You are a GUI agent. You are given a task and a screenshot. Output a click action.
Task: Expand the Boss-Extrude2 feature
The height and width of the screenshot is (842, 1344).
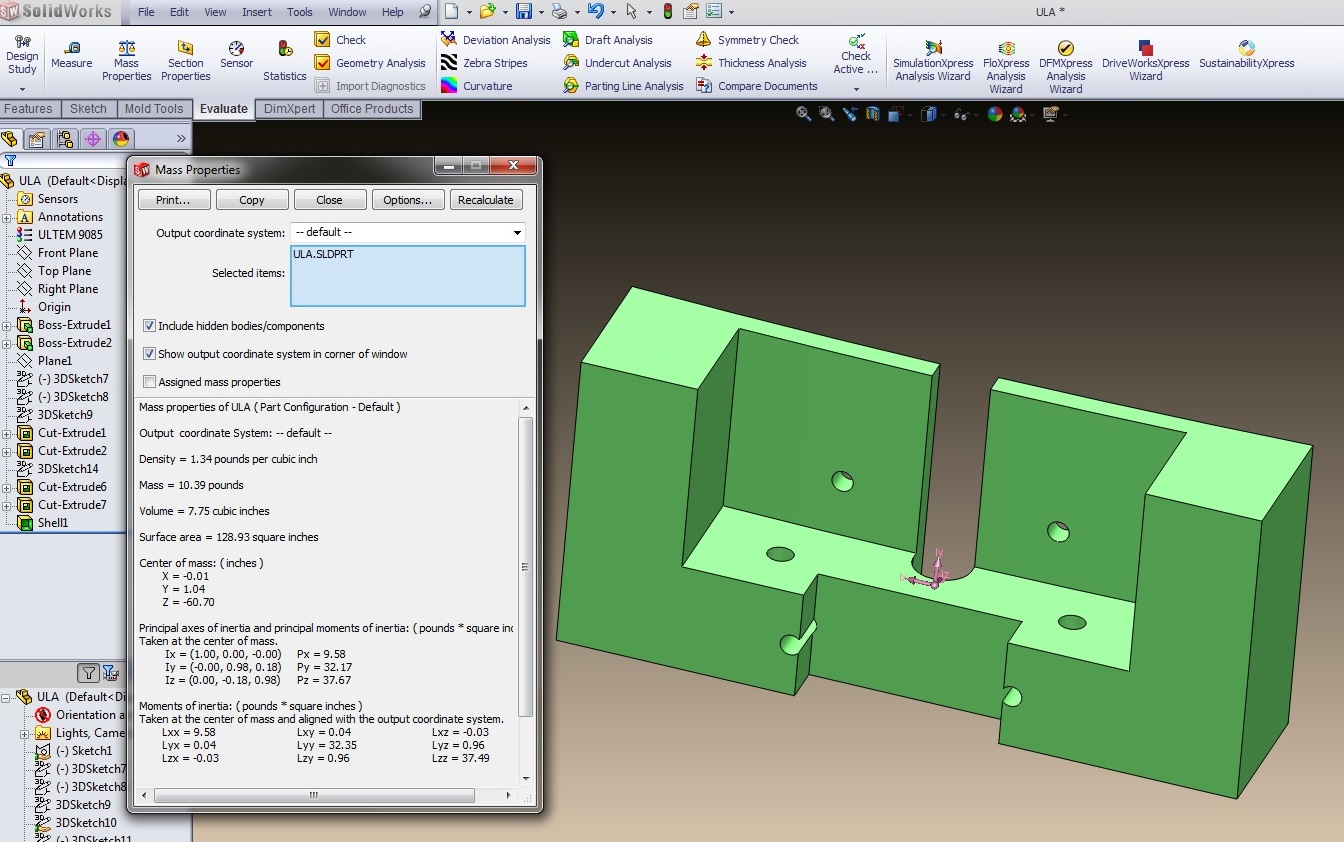pos(7,343)
